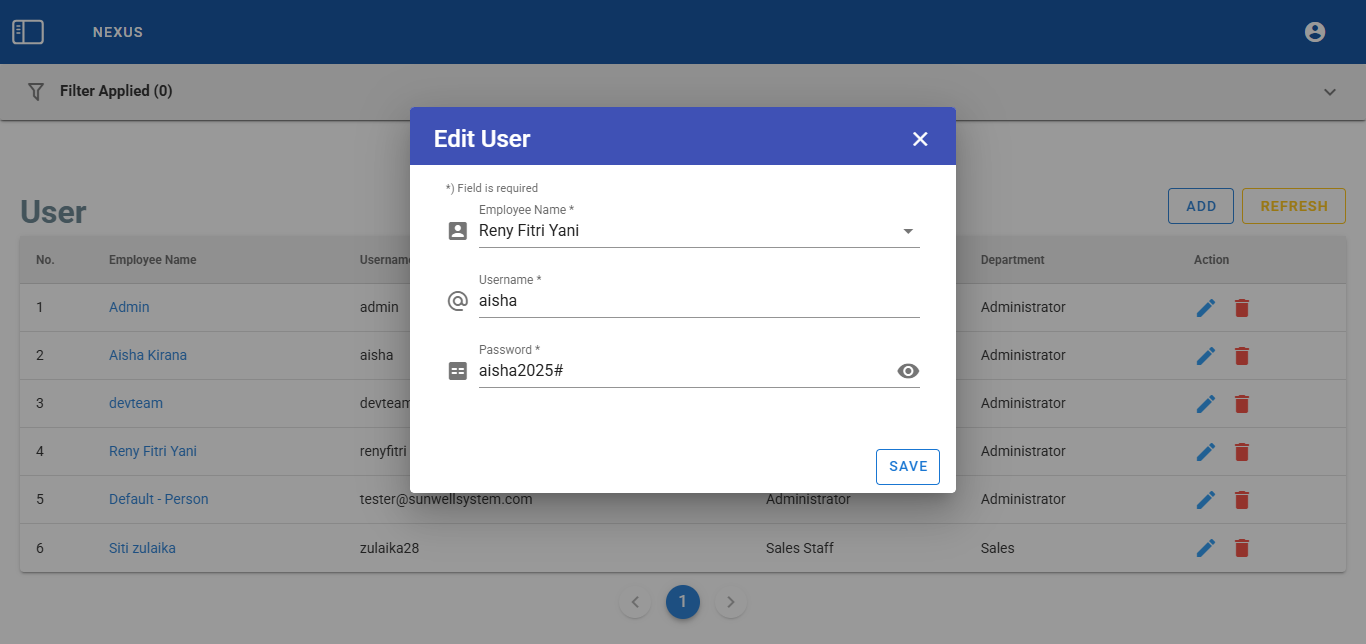Delete the Reny Fitri Yani row
This screenshot has width=1366, height=644.
(x=1242, y=452)
